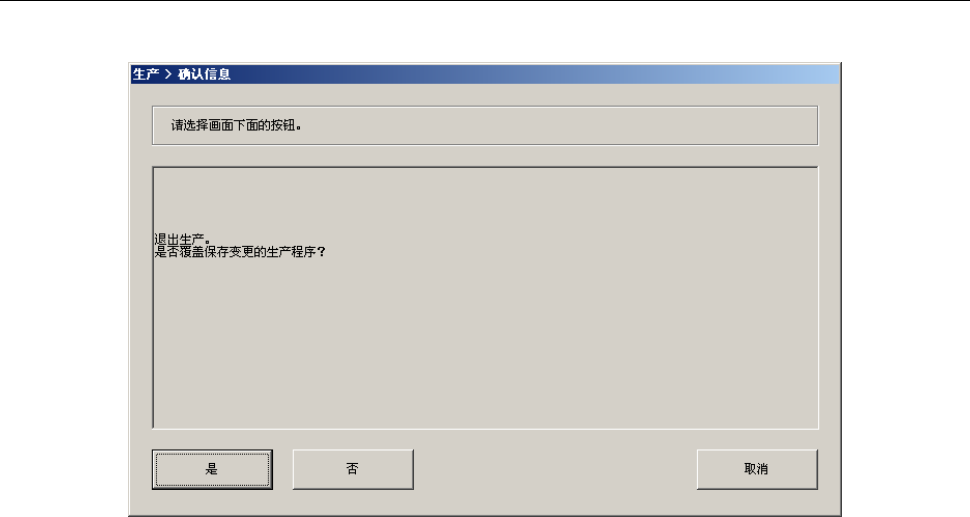The image size is (970, 517).
Task: Cancel the dialog with the 取消 button
Action: [x=757, y=469]
